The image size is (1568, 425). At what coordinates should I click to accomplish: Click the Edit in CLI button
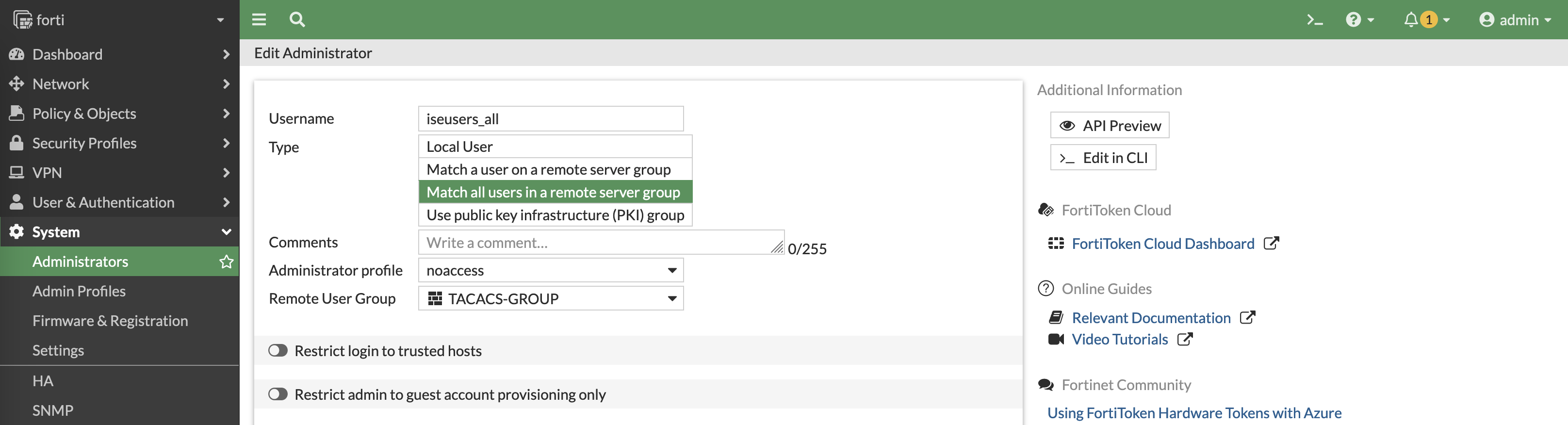point(1102,158)
